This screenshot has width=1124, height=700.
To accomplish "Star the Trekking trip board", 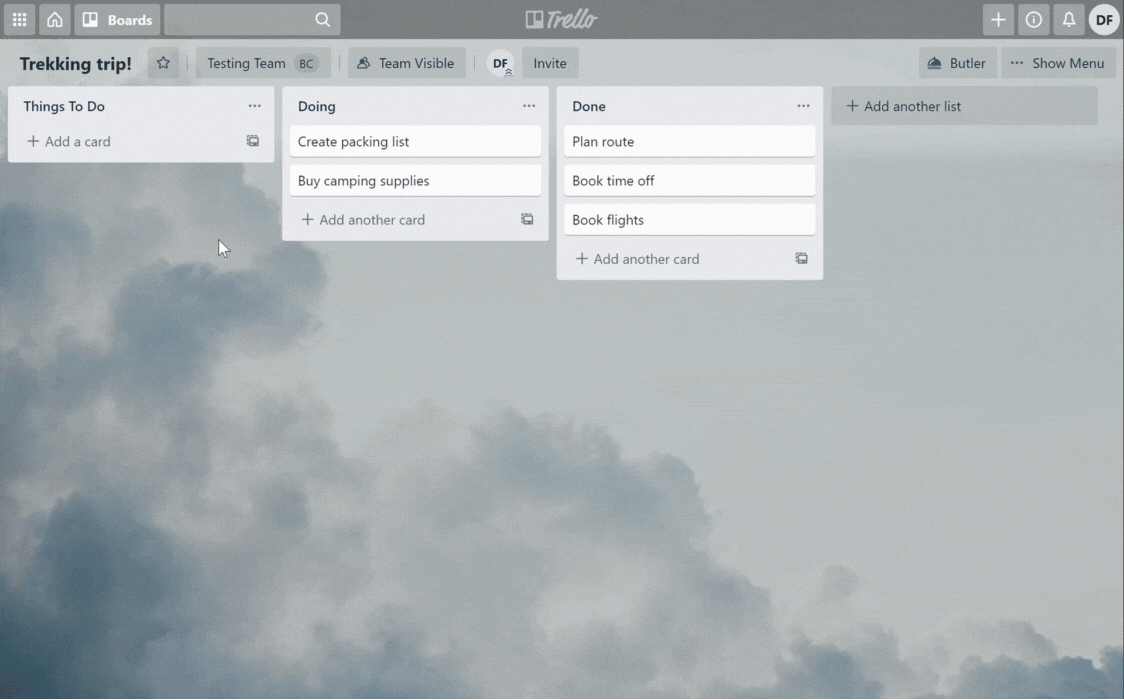I will (163, 63).
